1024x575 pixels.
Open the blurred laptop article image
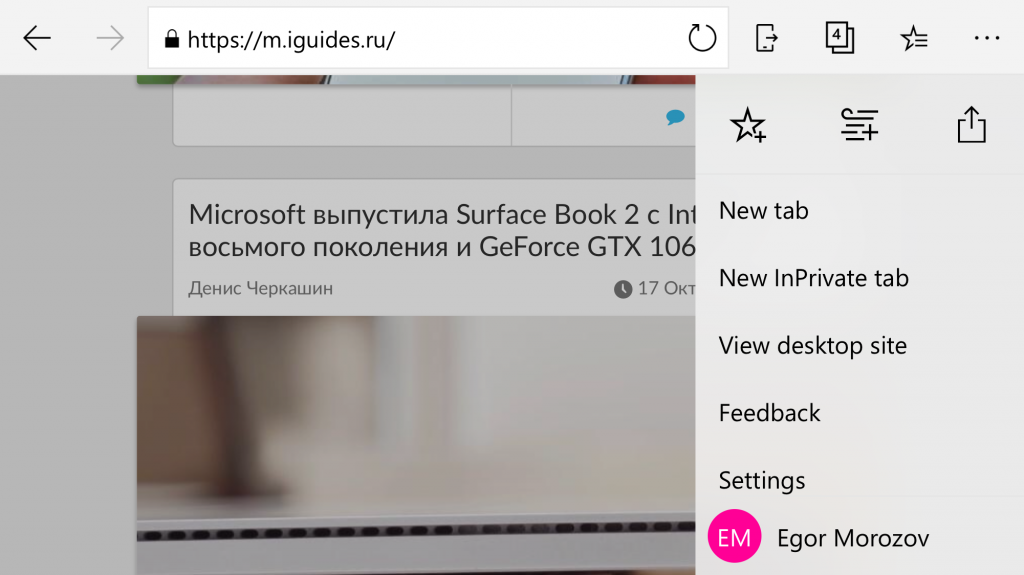click(415, 440)
